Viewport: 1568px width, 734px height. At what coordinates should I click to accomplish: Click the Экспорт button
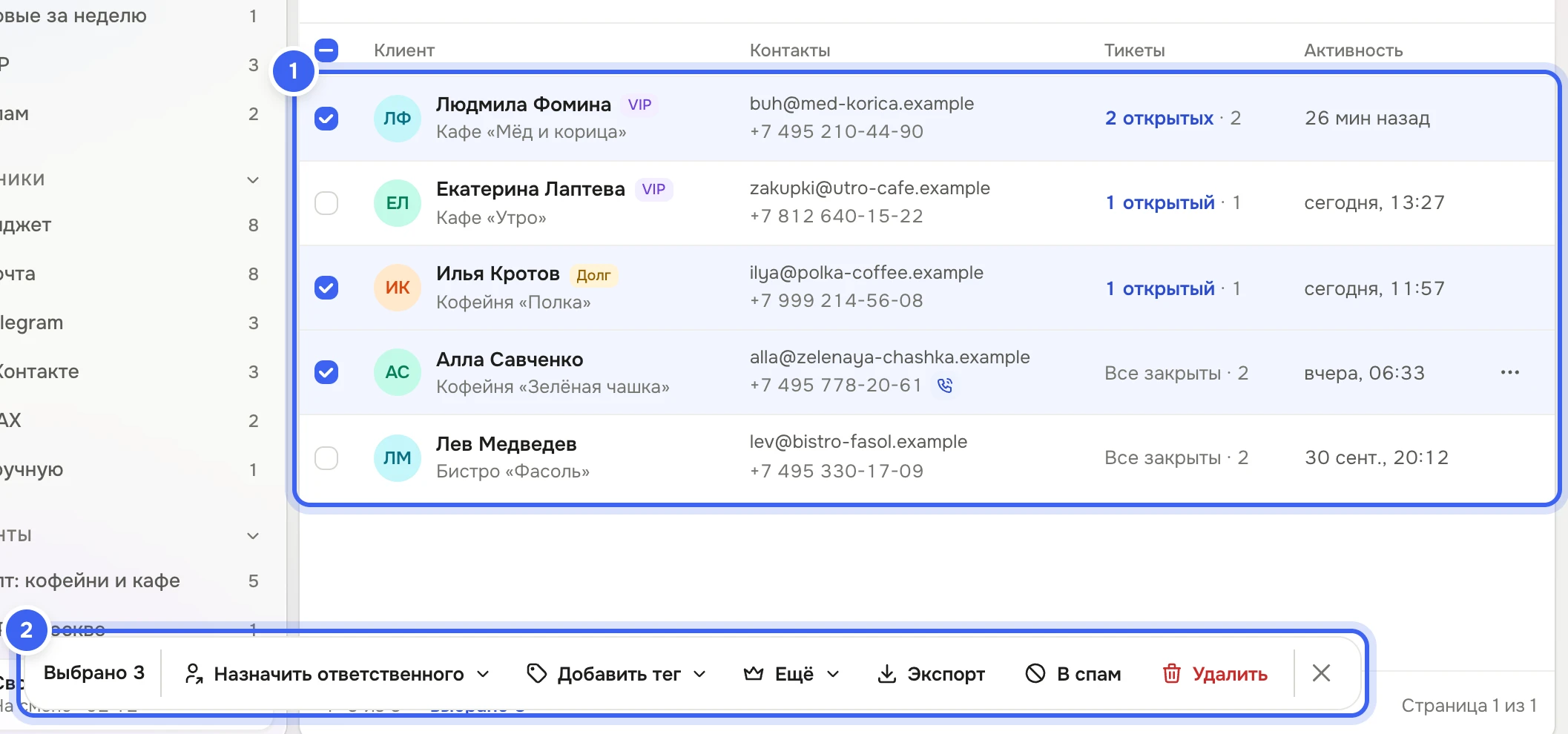931,673
